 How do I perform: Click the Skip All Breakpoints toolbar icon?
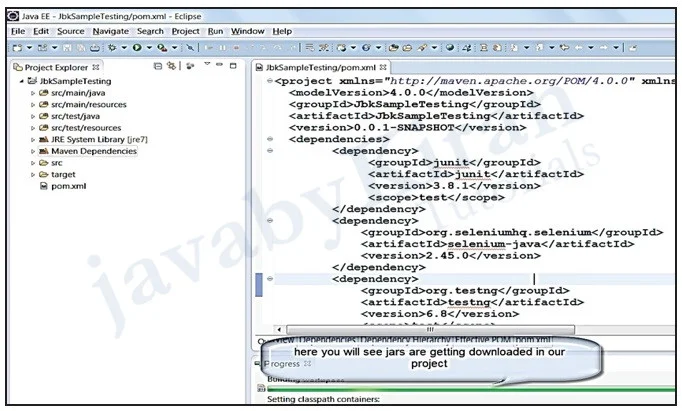[190, 48]
